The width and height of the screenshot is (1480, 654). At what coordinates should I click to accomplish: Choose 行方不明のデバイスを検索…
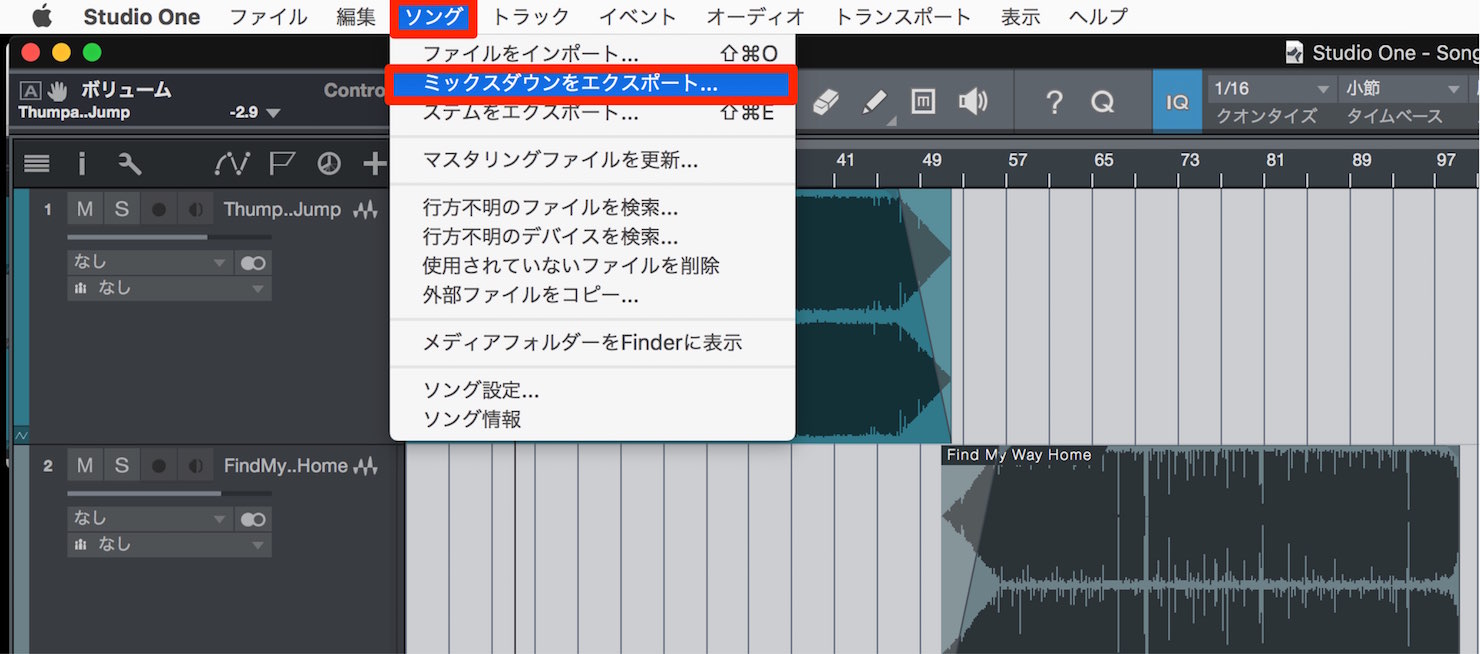[x=592, y=237]
